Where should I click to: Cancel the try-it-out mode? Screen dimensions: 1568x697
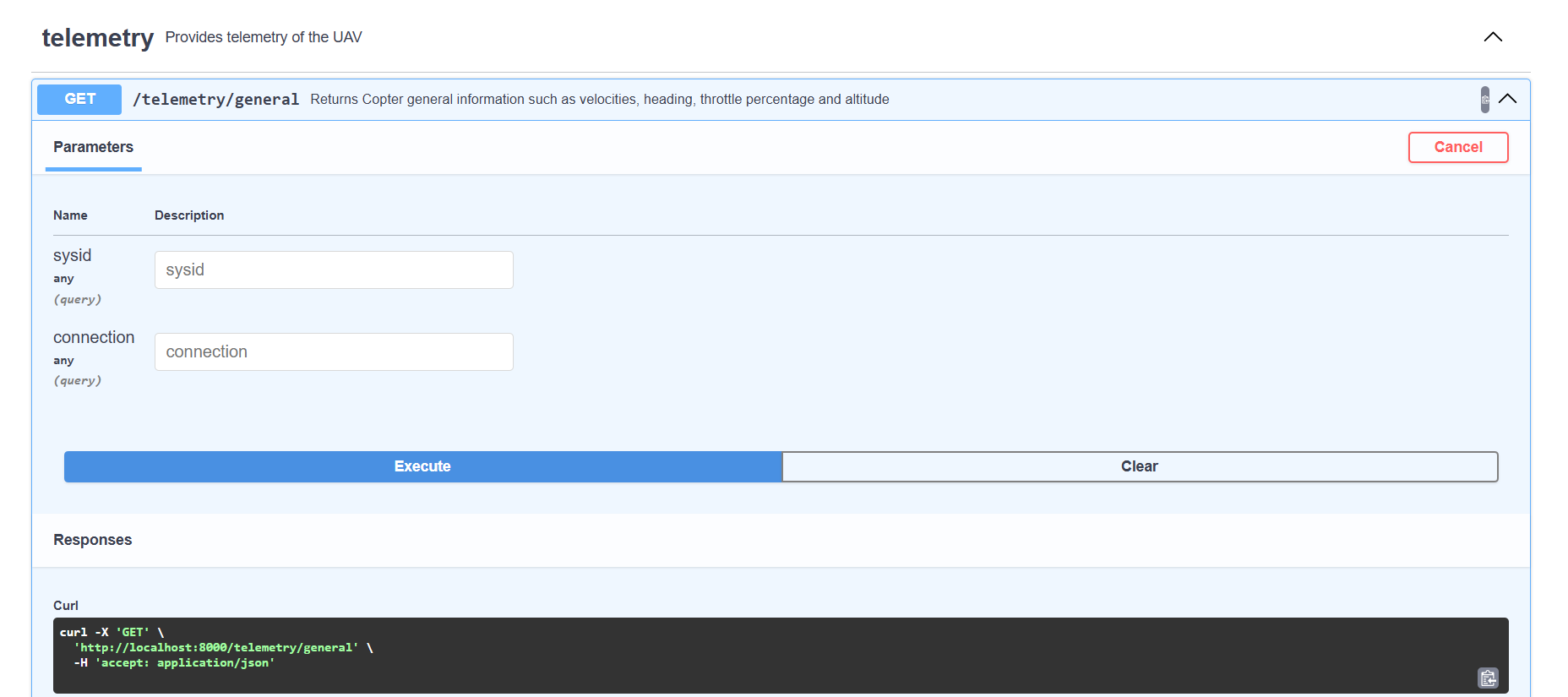1458,147
